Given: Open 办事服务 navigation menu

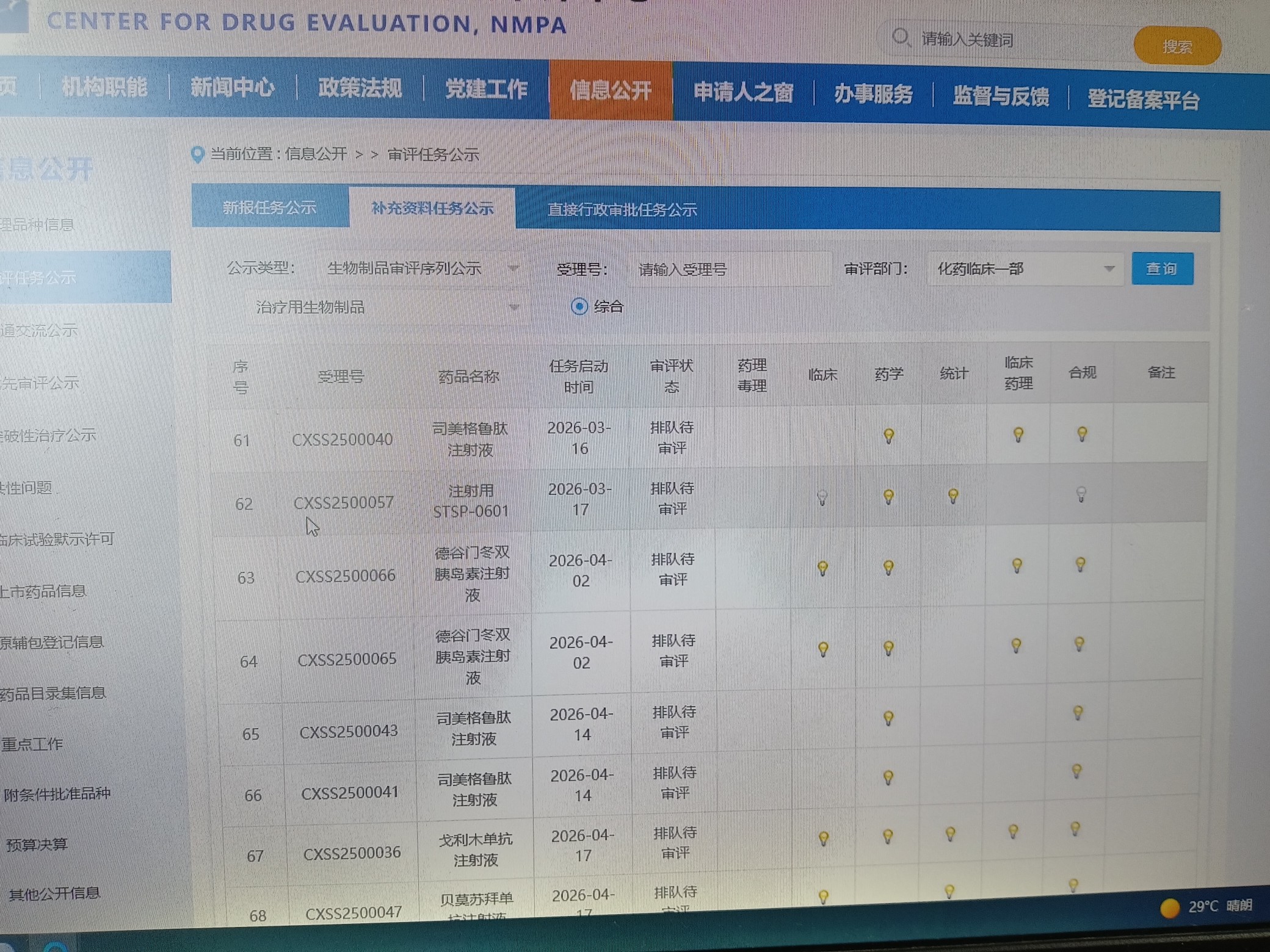Looking at the screenshot, I should pyautogui.click(x=873, y=95).
